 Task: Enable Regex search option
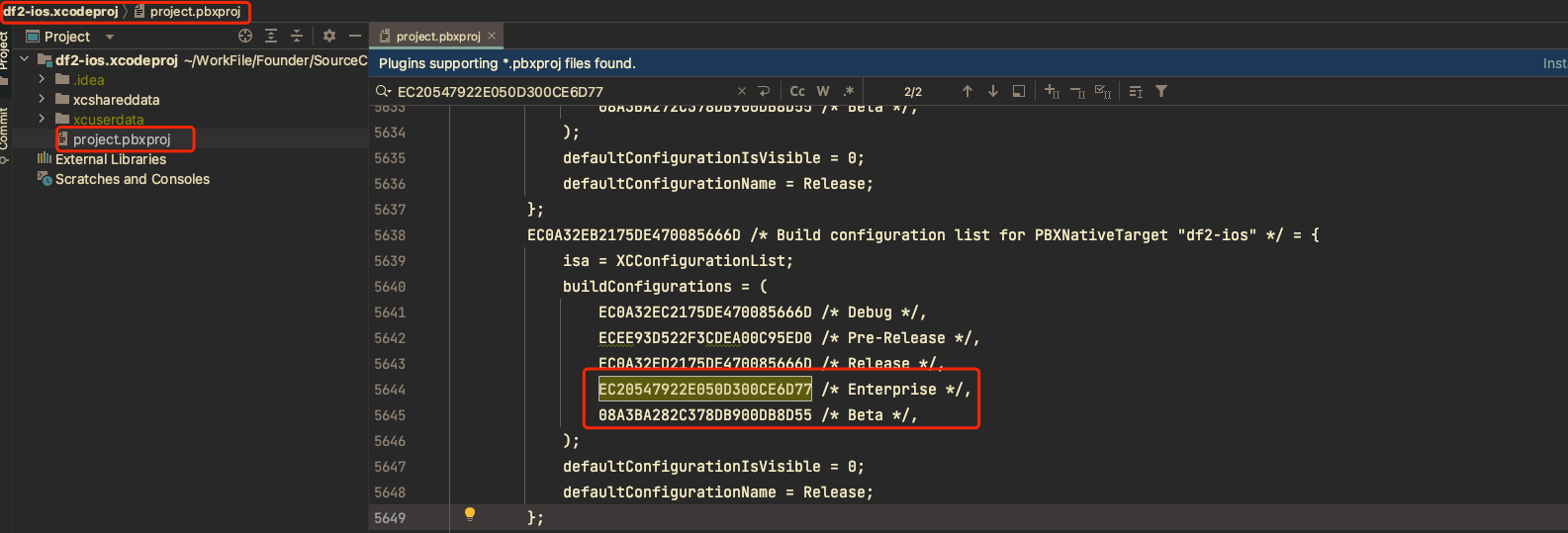pos(848,91)
